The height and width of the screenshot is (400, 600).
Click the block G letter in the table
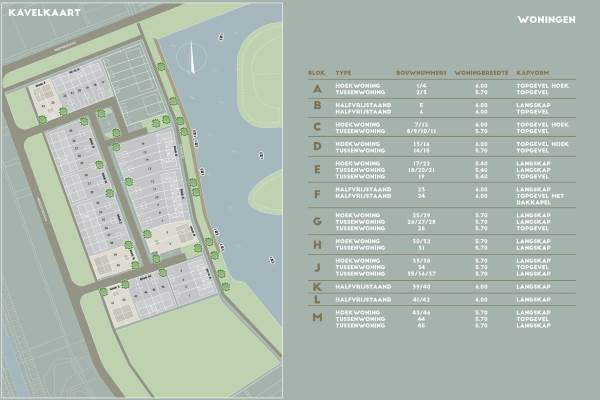tap(317, 220)
